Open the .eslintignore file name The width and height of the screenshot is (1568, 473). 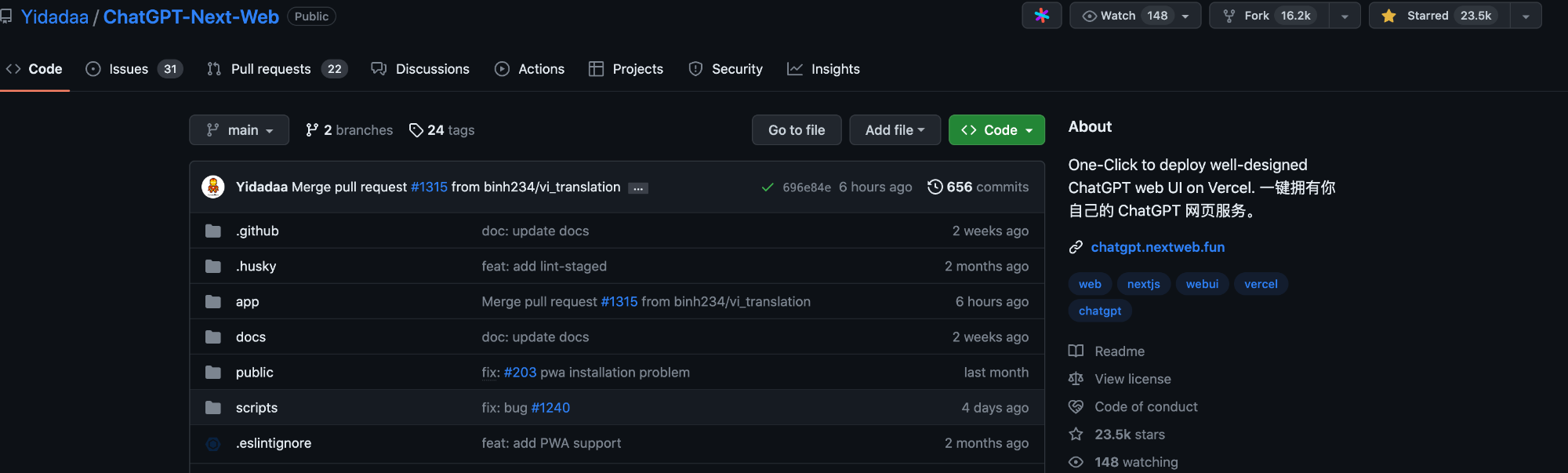click(x=274, y=443)
